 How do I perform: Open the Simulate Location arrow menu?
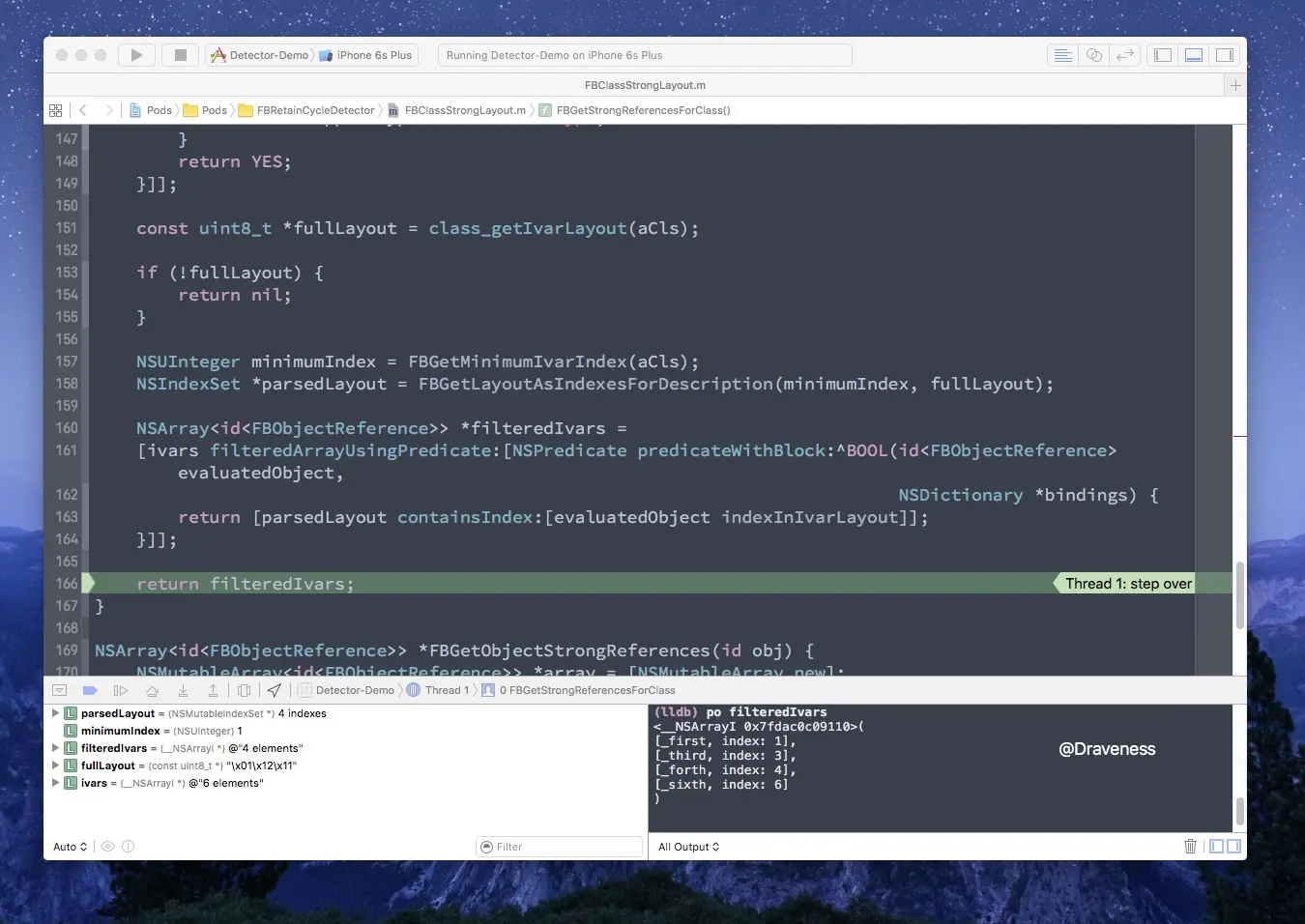(x=275, y=690)
